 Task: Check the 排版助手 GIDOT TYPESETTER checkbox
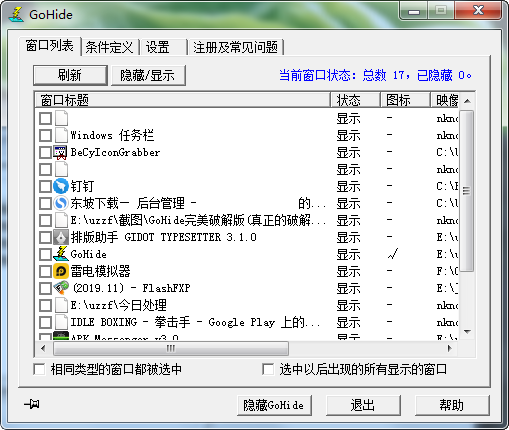pyautogui.click(x=45, y=237)
